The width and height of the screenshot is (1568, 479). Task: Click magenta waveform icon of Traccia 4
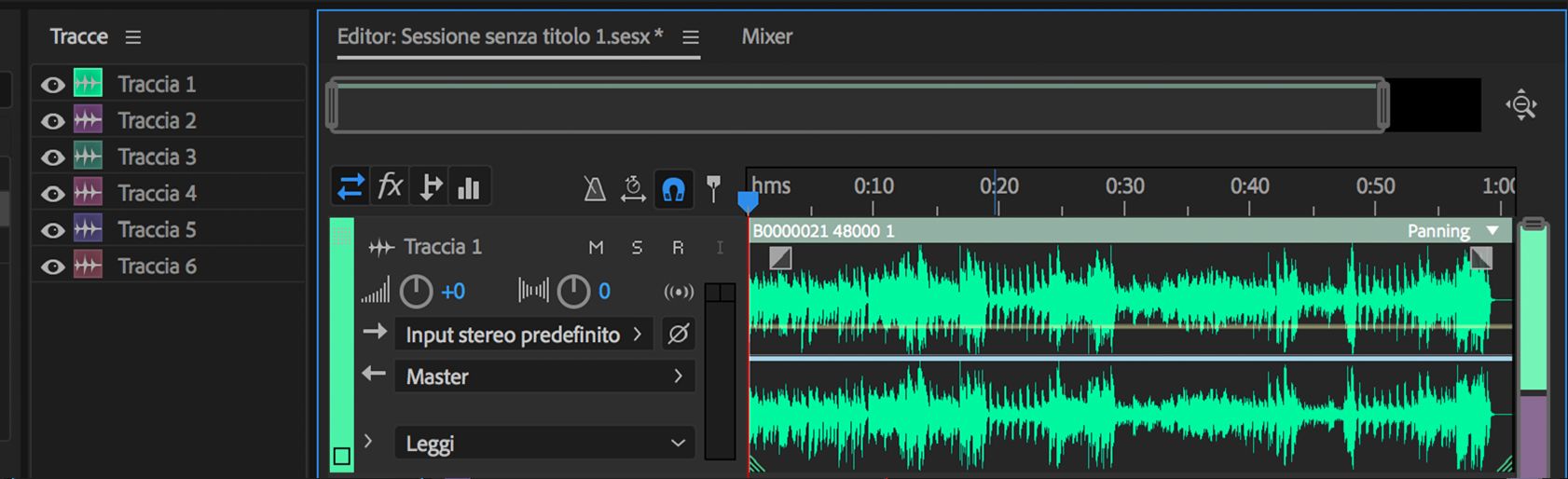click(88, 193)
